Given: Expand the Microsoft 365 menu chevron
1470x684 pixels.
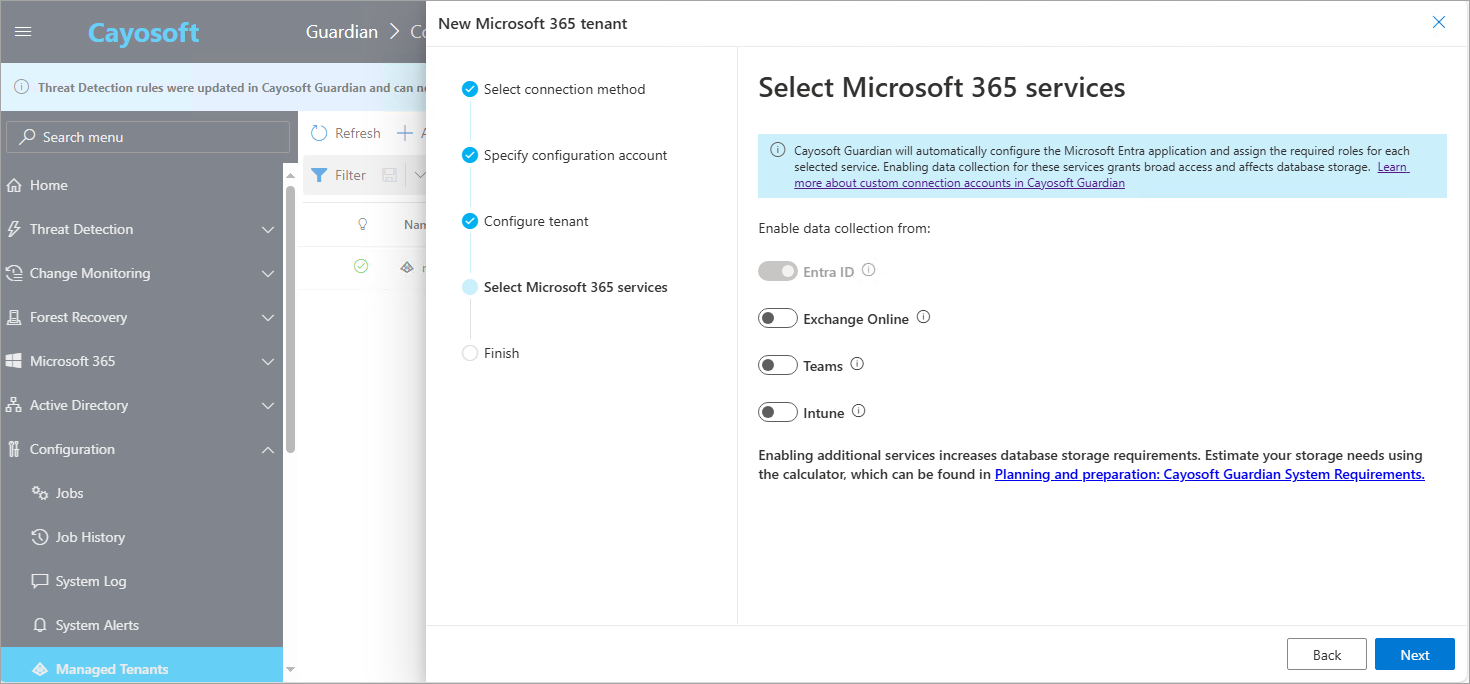Looking at the screenshot, I should click(268, 362).
